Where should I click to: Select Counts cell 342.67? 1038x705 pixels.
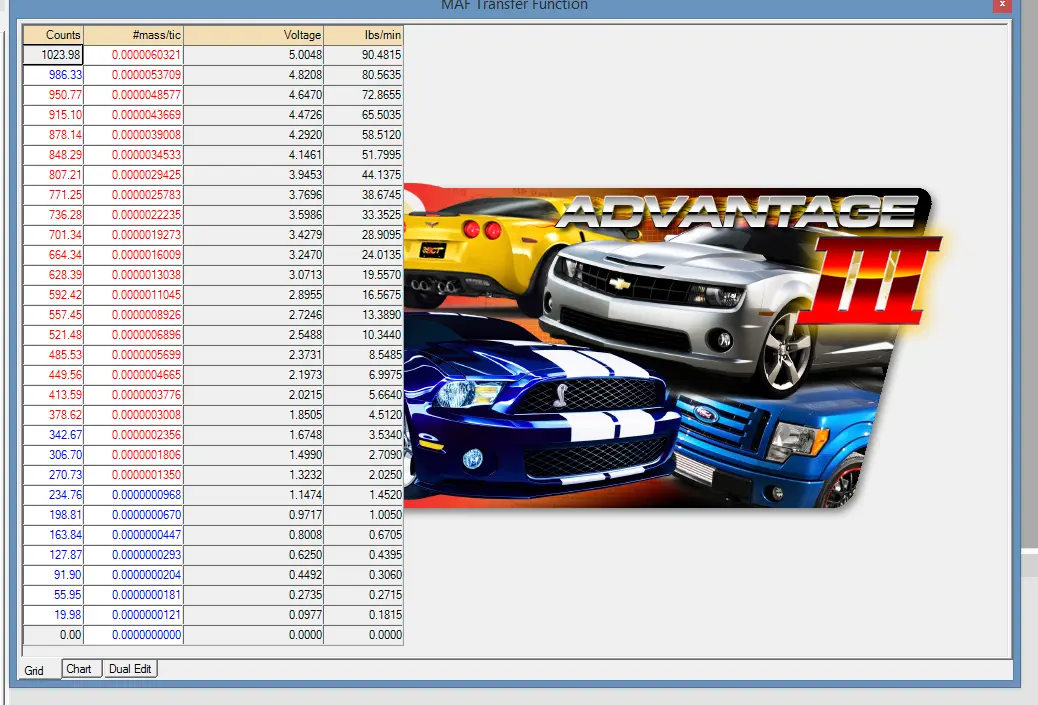(x=53, y=434)
